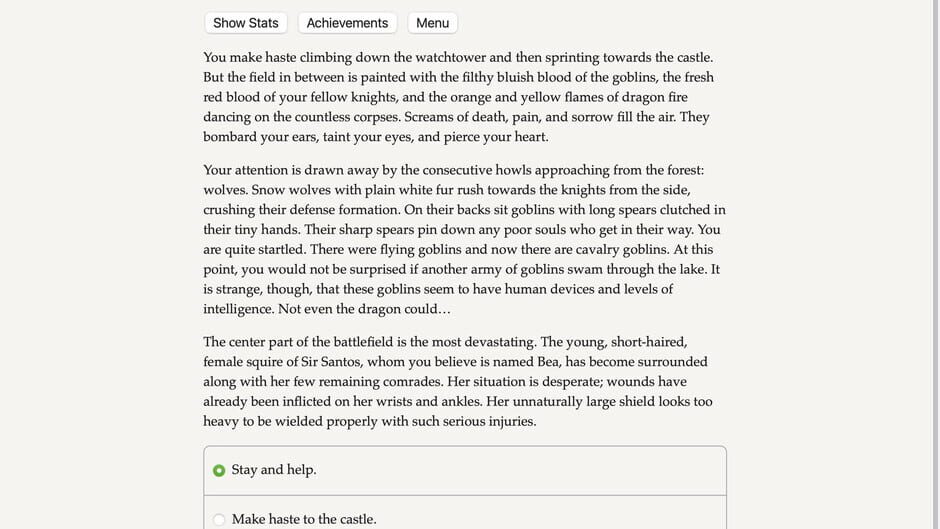Click the "Make haste to the castle." label

[x=304, y=519]
